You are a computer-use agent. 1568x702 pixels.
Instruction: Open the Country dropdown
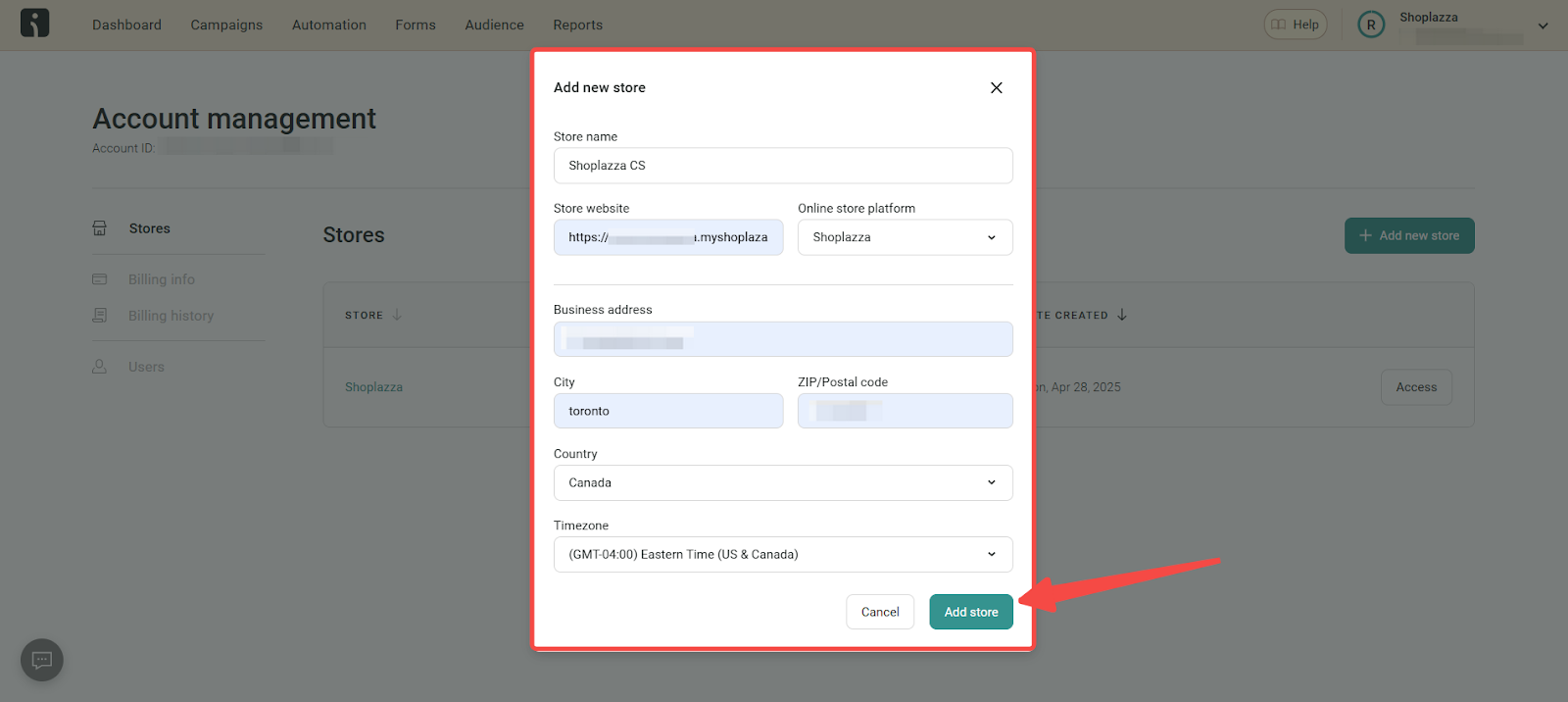pos(783,482)
